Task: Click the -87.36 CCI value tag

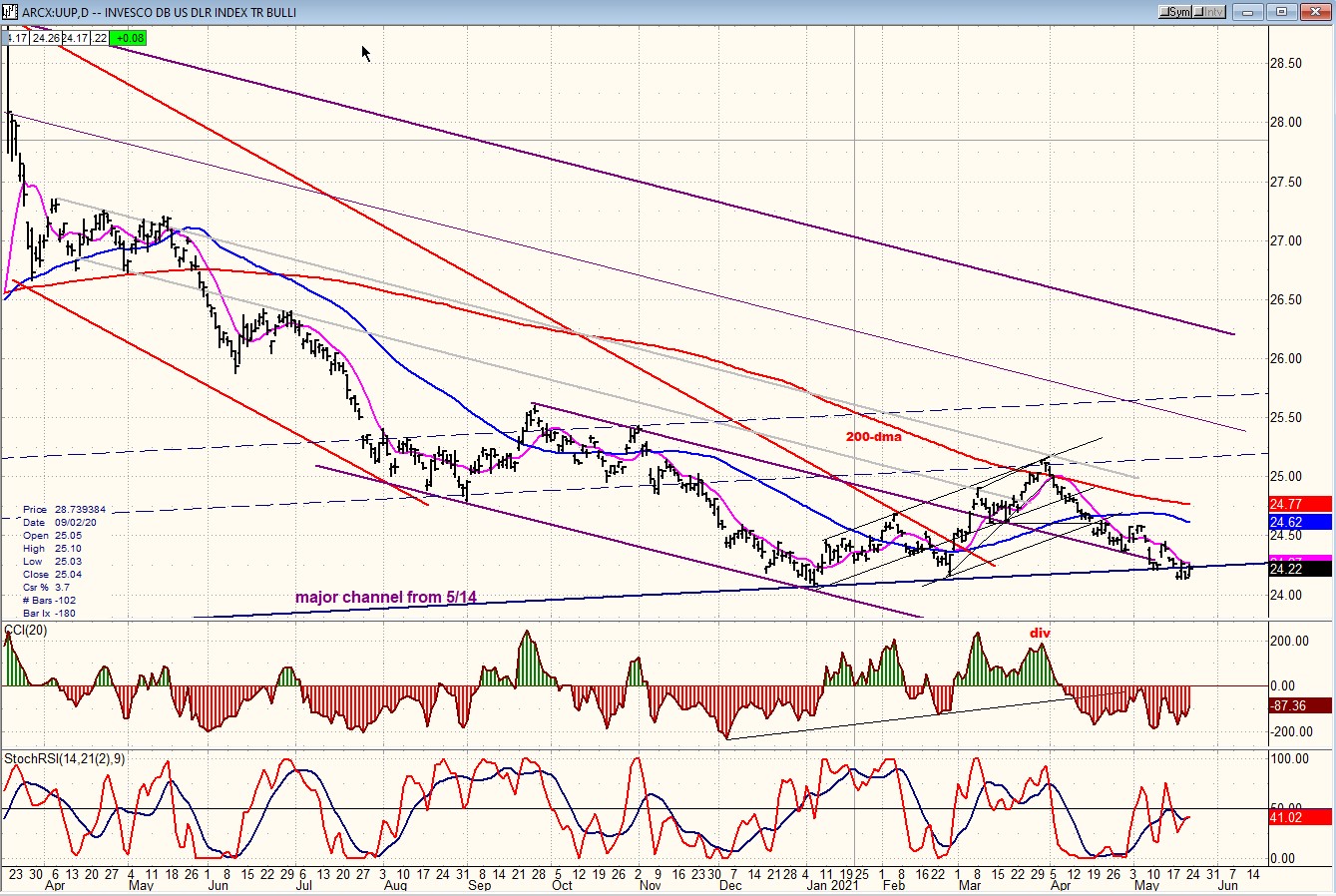Action: click(1297, 705)
